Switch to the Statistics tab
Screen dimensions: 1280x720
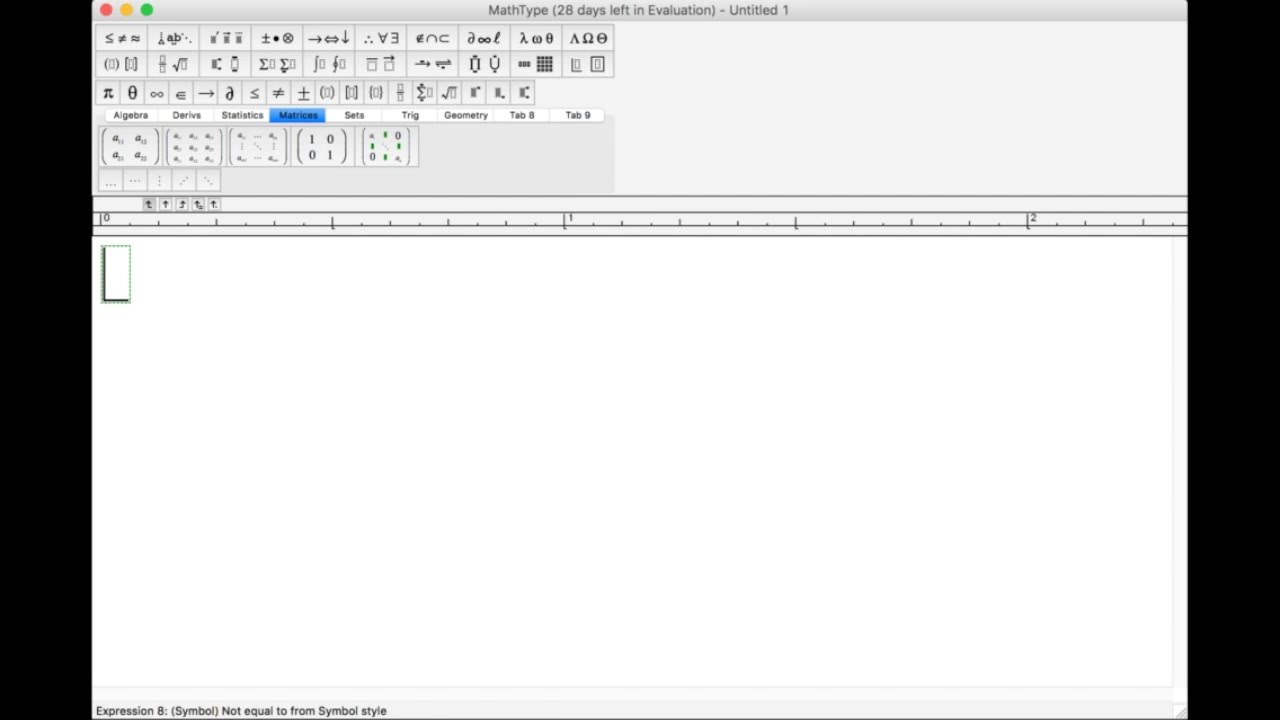[x=242, y=115]
